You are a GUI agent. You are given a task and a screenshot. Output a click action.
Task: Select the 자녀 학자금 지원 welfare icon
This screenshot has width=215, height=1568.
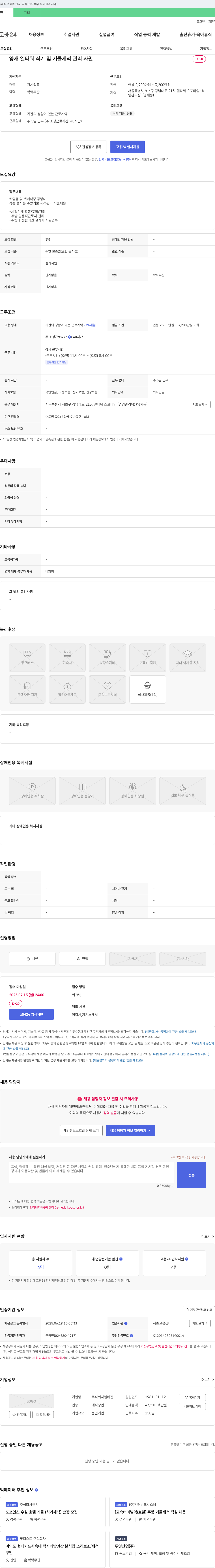188,657
